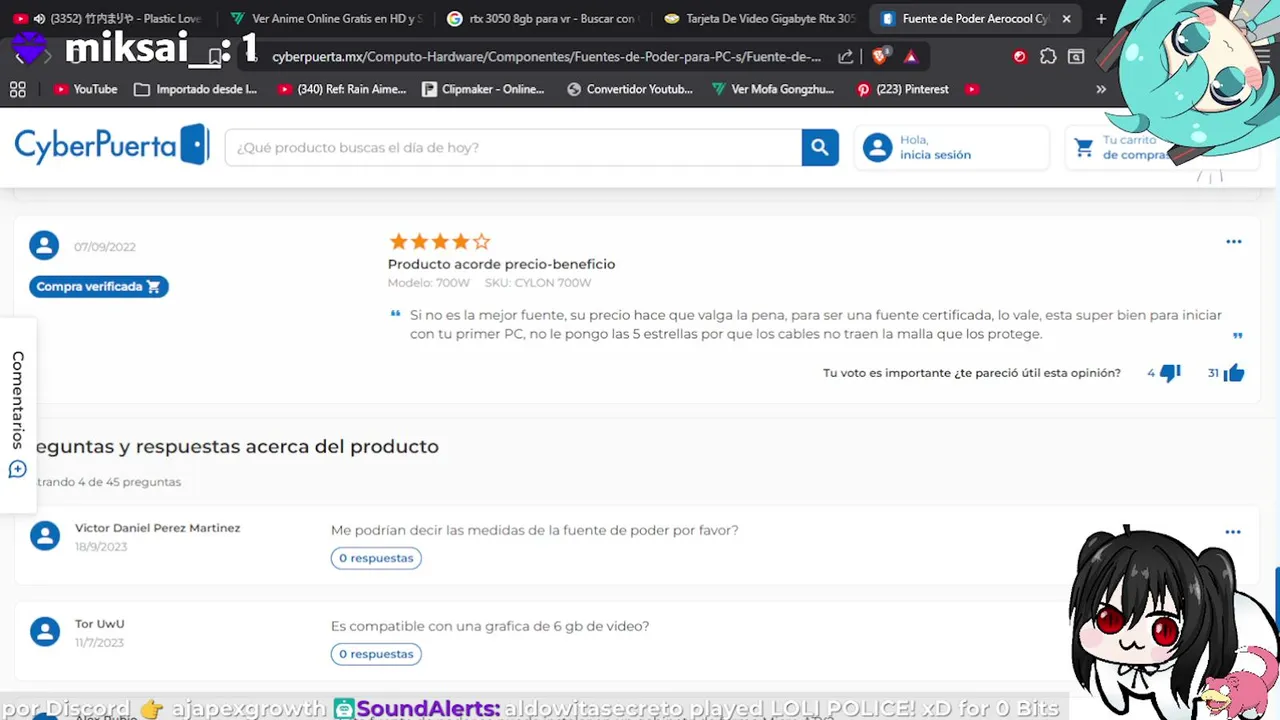Click the name Victor Daniel Perez Martinez
This screenshot has height=720, width=1280.
coord(157,528)
